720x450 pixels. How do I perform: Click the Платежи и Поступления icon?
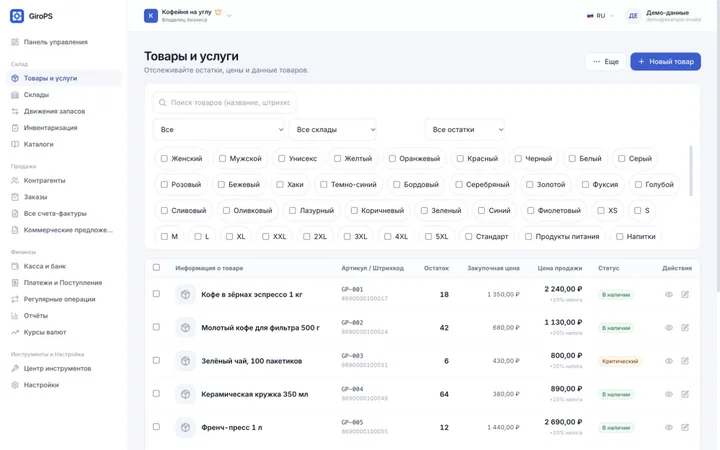coord(15,283)
